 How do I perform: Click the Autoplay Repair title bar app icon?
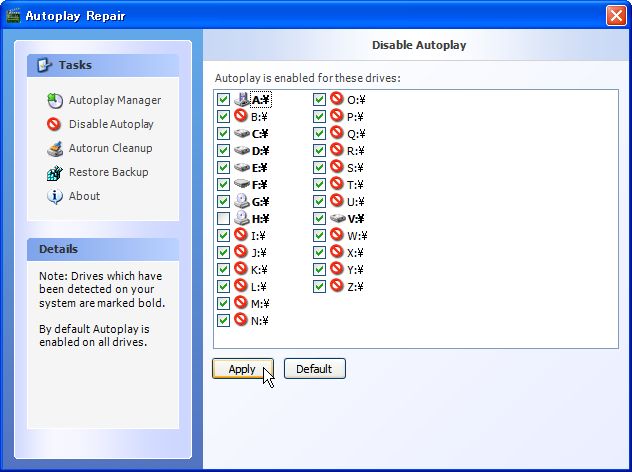coord(13,16)
